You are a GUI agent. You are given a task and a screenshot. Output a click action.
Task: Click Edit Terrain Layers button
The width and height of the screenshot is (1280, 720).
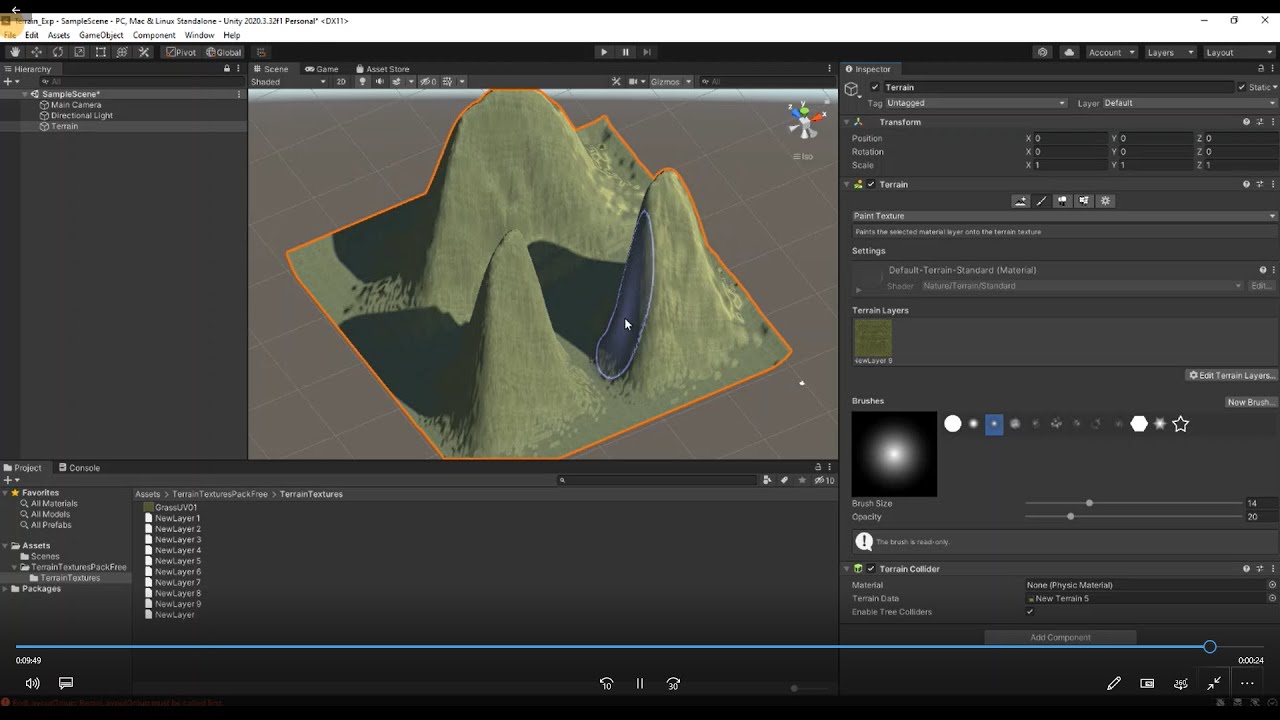pyautogui.click(x=1231, y=376)
